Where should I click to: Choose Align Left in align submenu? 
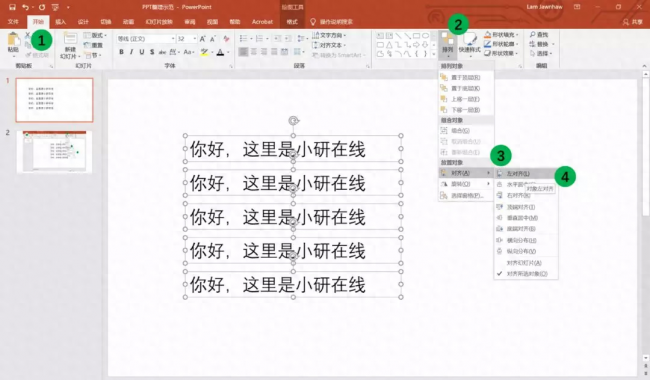point(526,174)
